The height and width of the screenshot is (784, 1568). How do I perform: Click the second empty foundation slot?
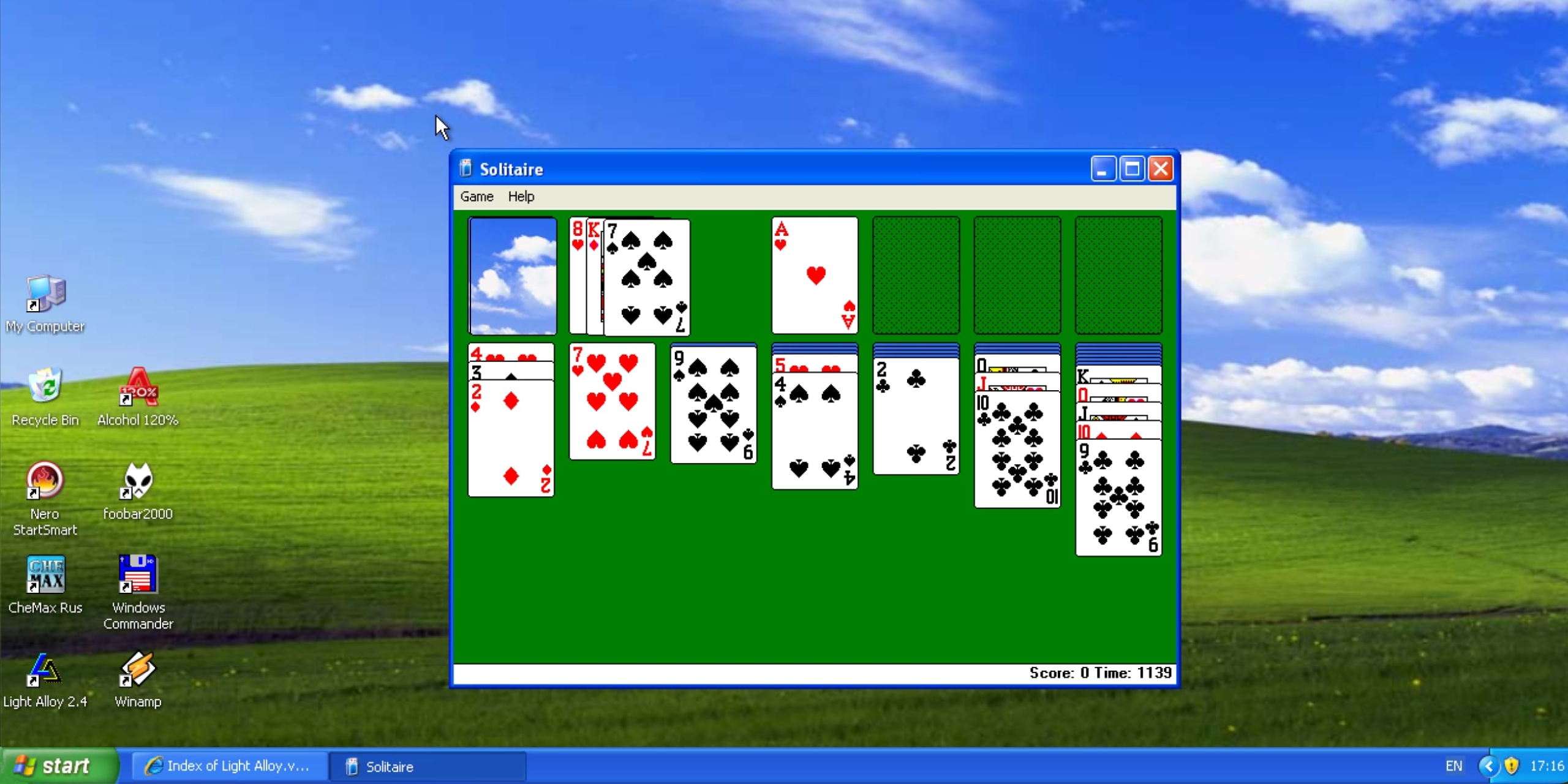tap(916, 275)
